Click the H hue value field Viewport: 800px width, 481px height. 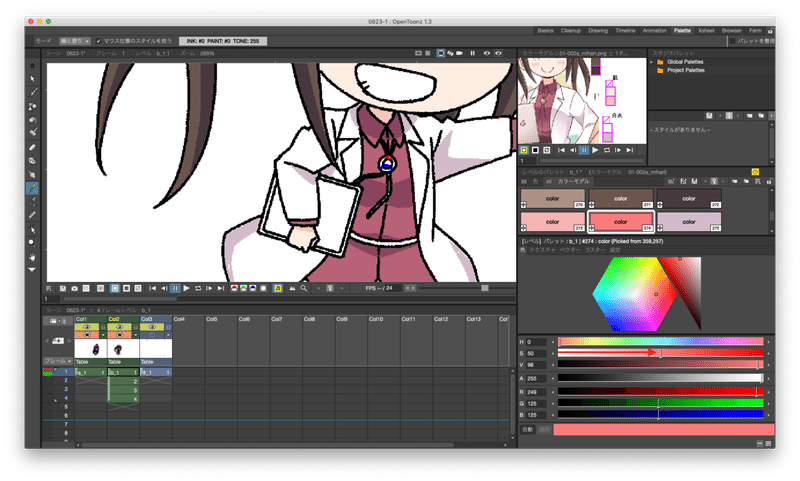(x=536, y=342)
